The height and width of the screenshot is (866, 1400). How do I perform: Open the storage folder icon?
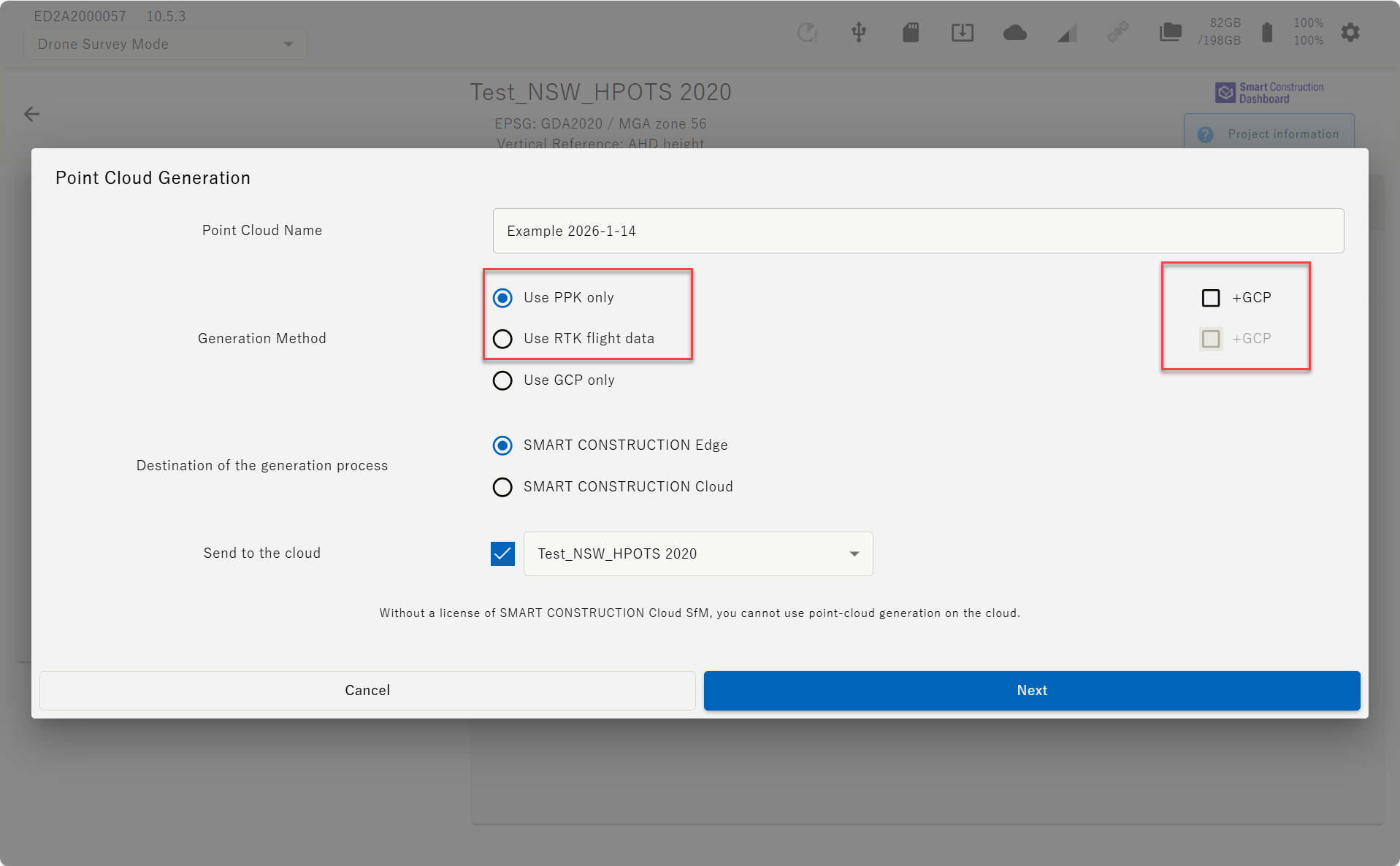coord(1171,32)
